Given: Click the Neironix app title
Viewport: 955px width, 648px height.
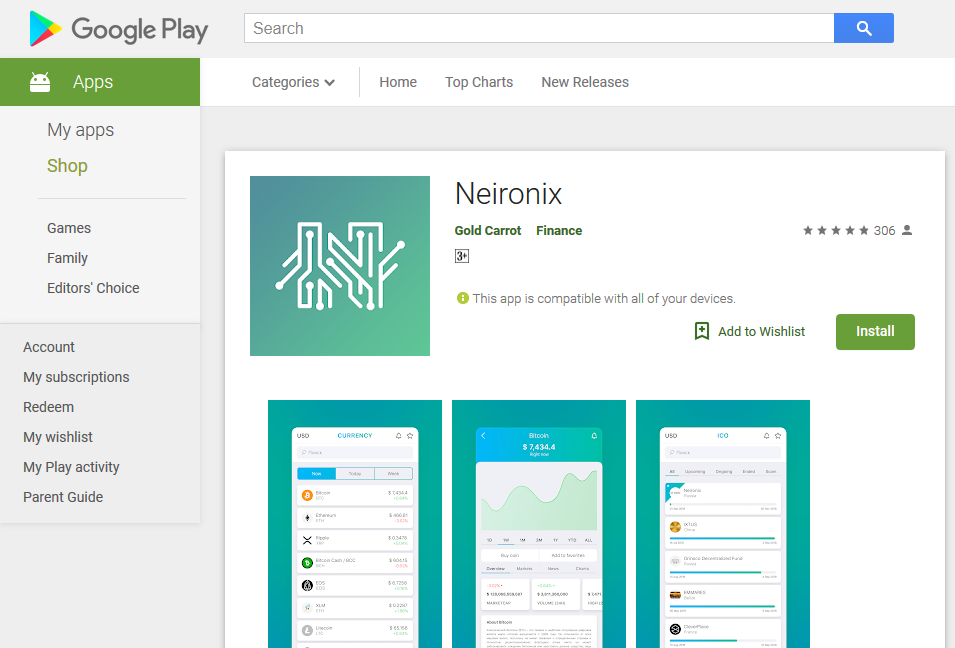Looking at the screenshot, I should (x=509, y=194).
